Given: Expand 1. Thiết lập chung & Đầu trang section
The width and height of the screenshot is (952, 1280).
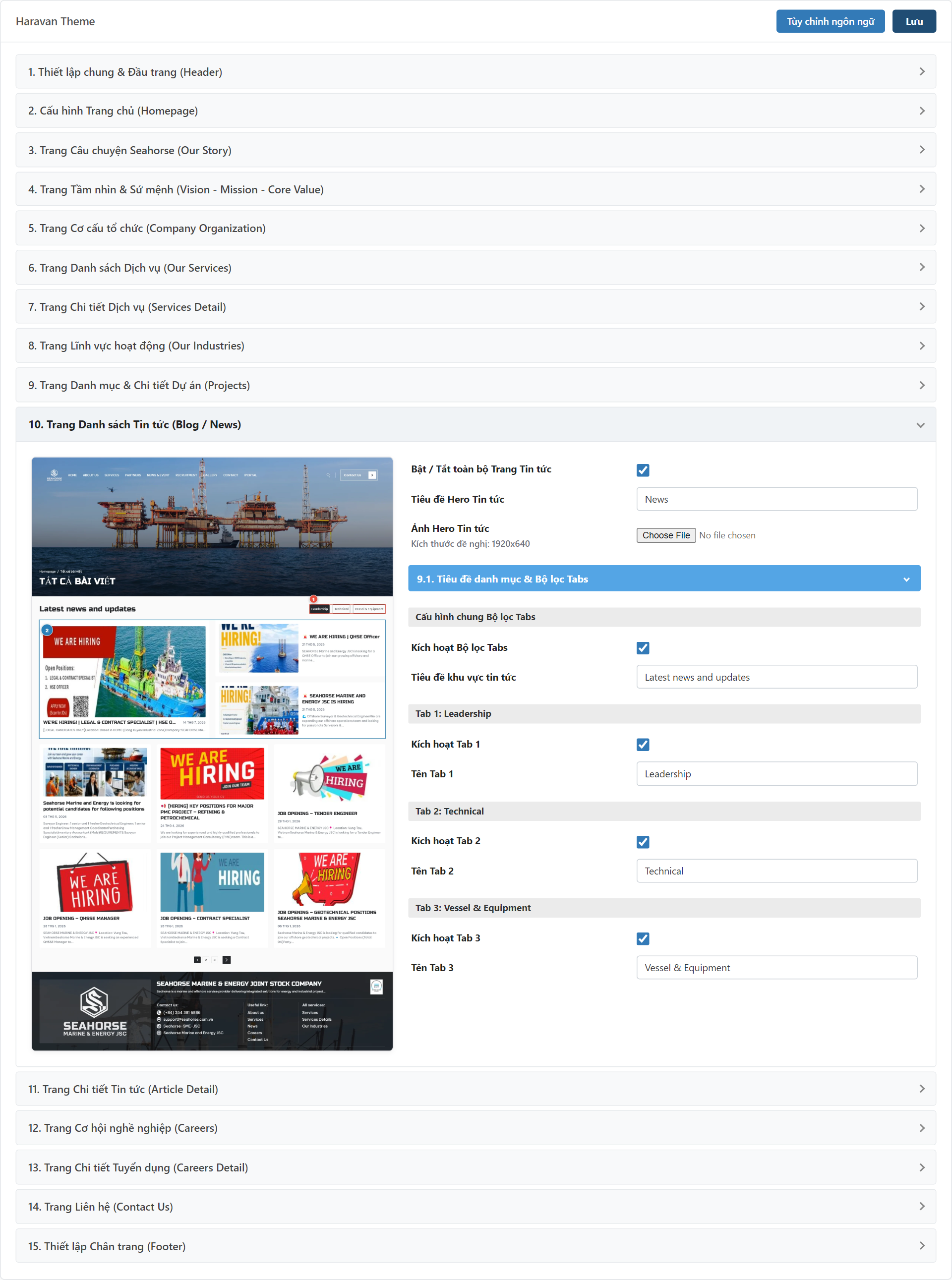Looking at the screenshot, I should [x=476, y=71].
